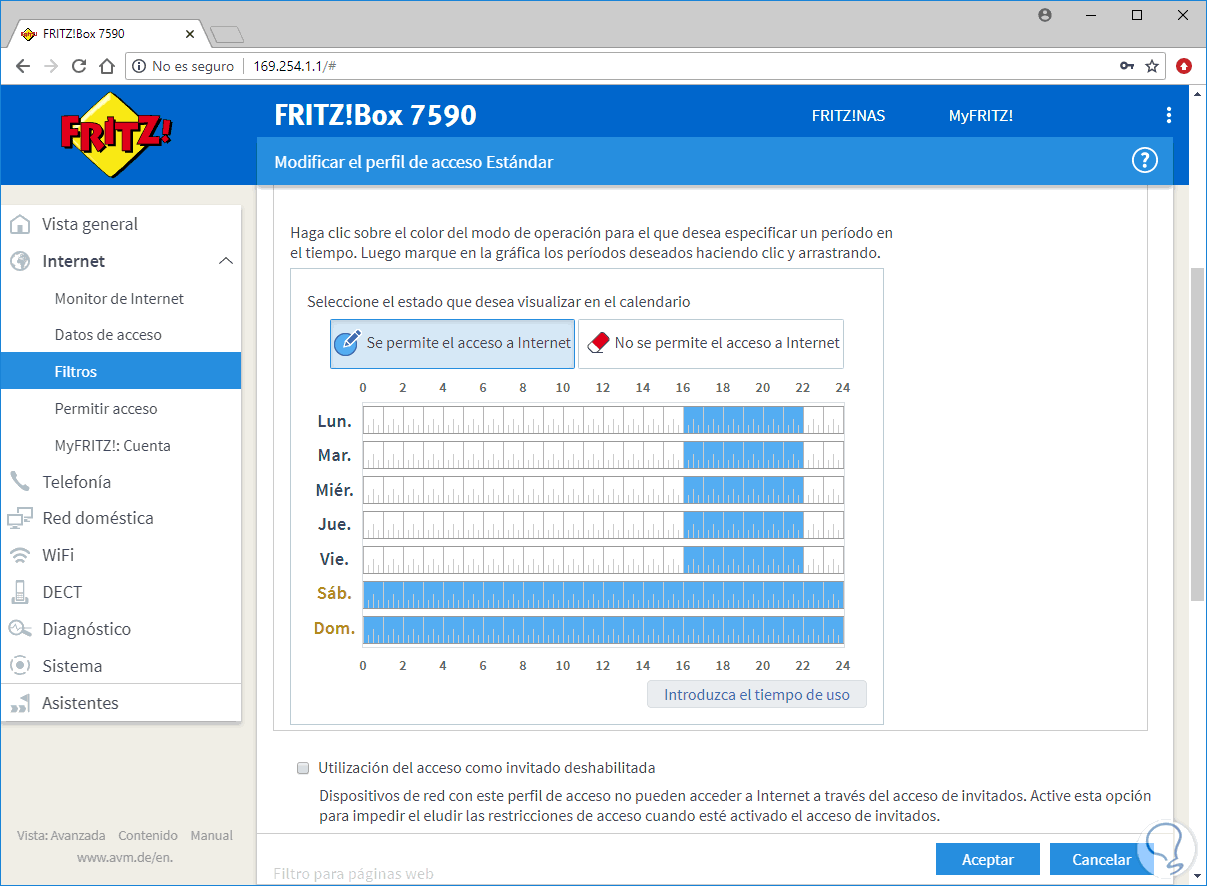This screenshot has height=886, width=1207.
Task: Collapse the Internet menu chevron
Action: pyautogui.click(x=226, y=261)
